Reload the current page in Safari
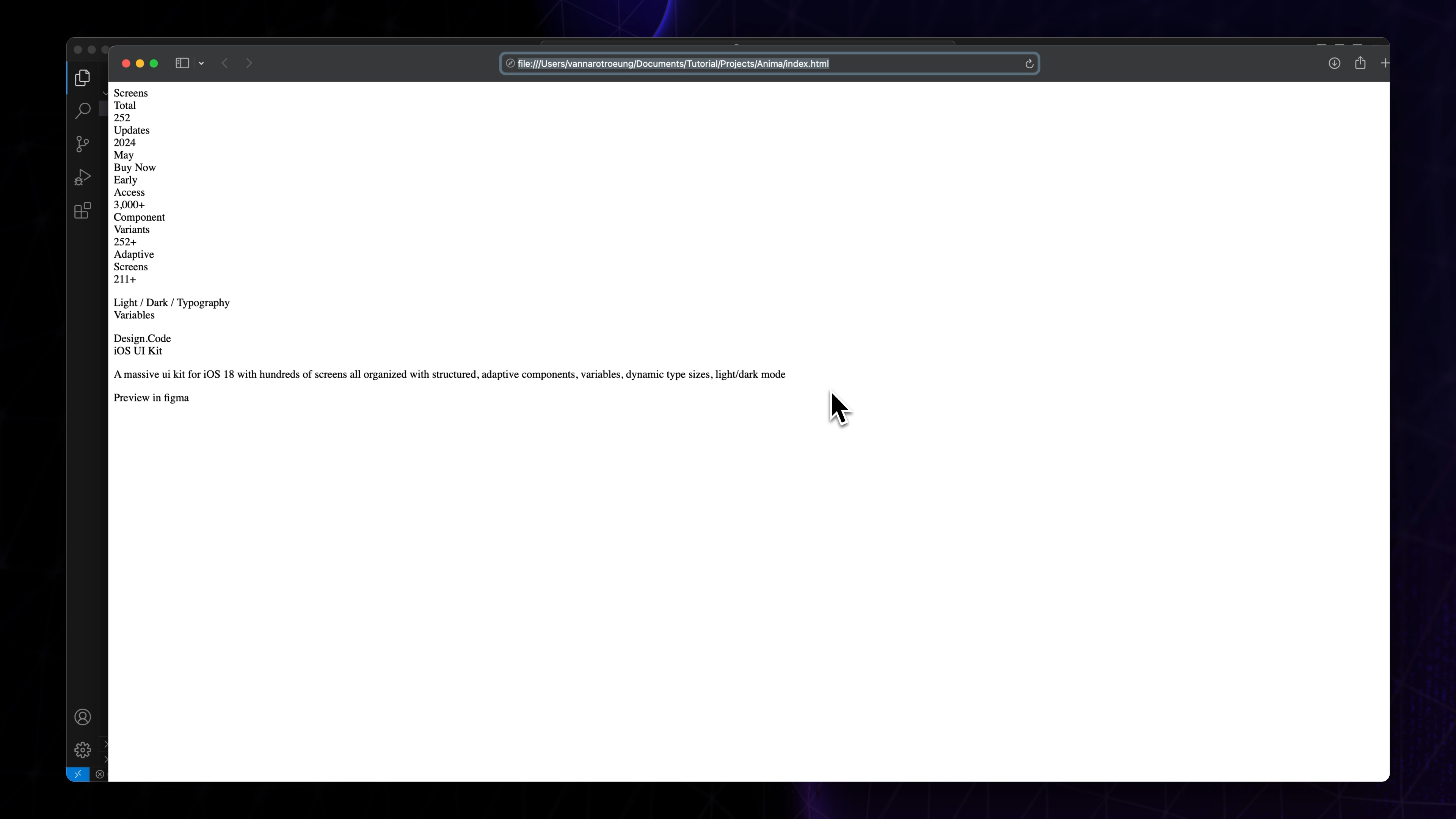Image resolution: width=1456 pixels, height=819 pixels. click(x=1030, y=63)
